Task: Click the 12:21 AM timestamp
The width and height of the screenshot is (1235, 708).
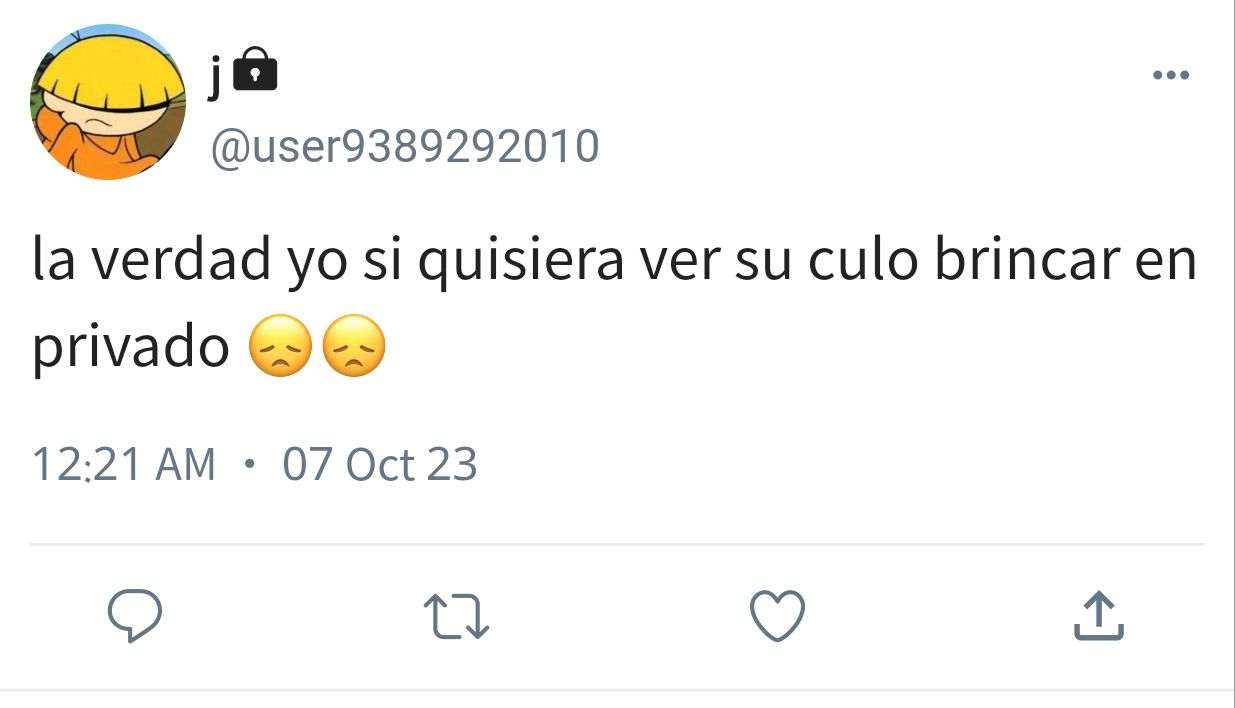Action: (124, 465)
